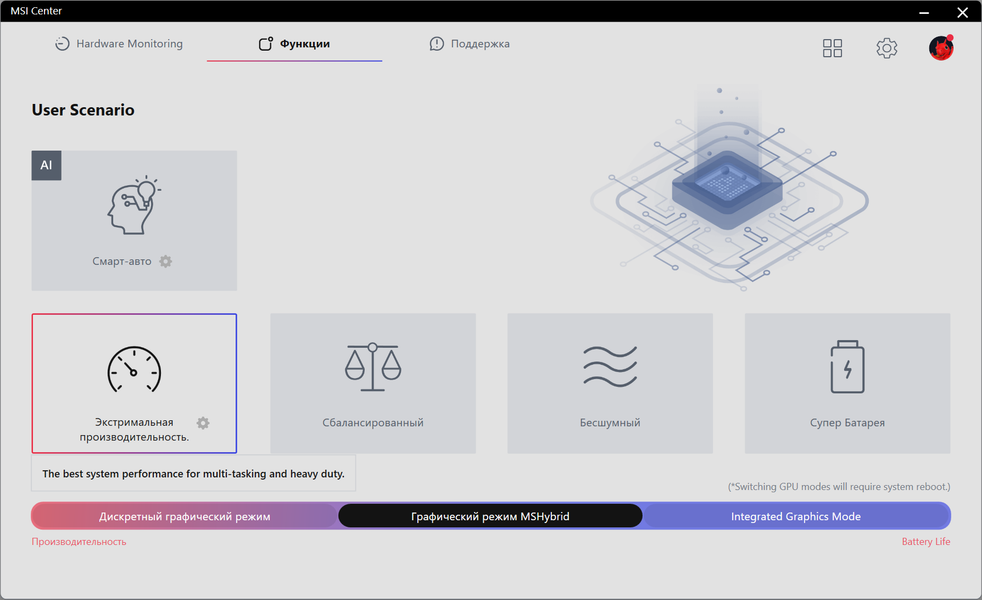Image resolution: width=982 pixels, height=600 pixels.
Task: Minimize the MSI Center window
Action: (924, 12)
